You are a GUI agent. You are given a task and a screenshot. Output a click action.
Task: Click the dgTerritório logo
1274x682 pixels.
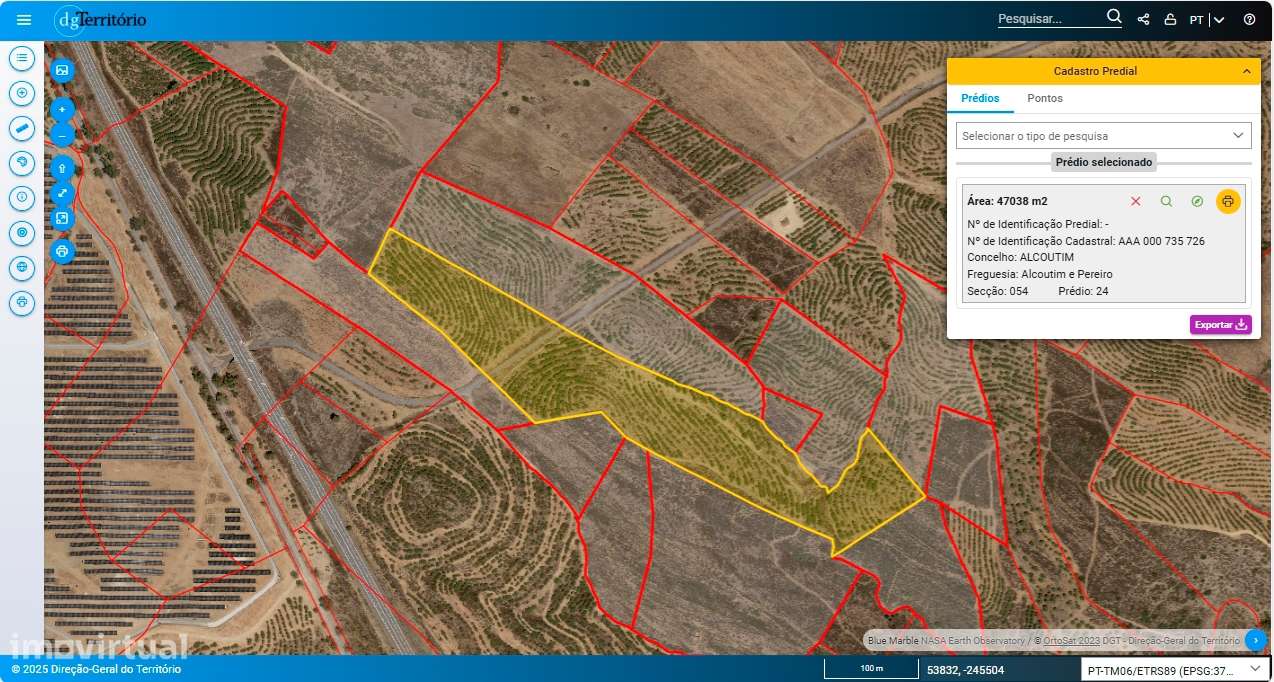(x=100, y=19)
